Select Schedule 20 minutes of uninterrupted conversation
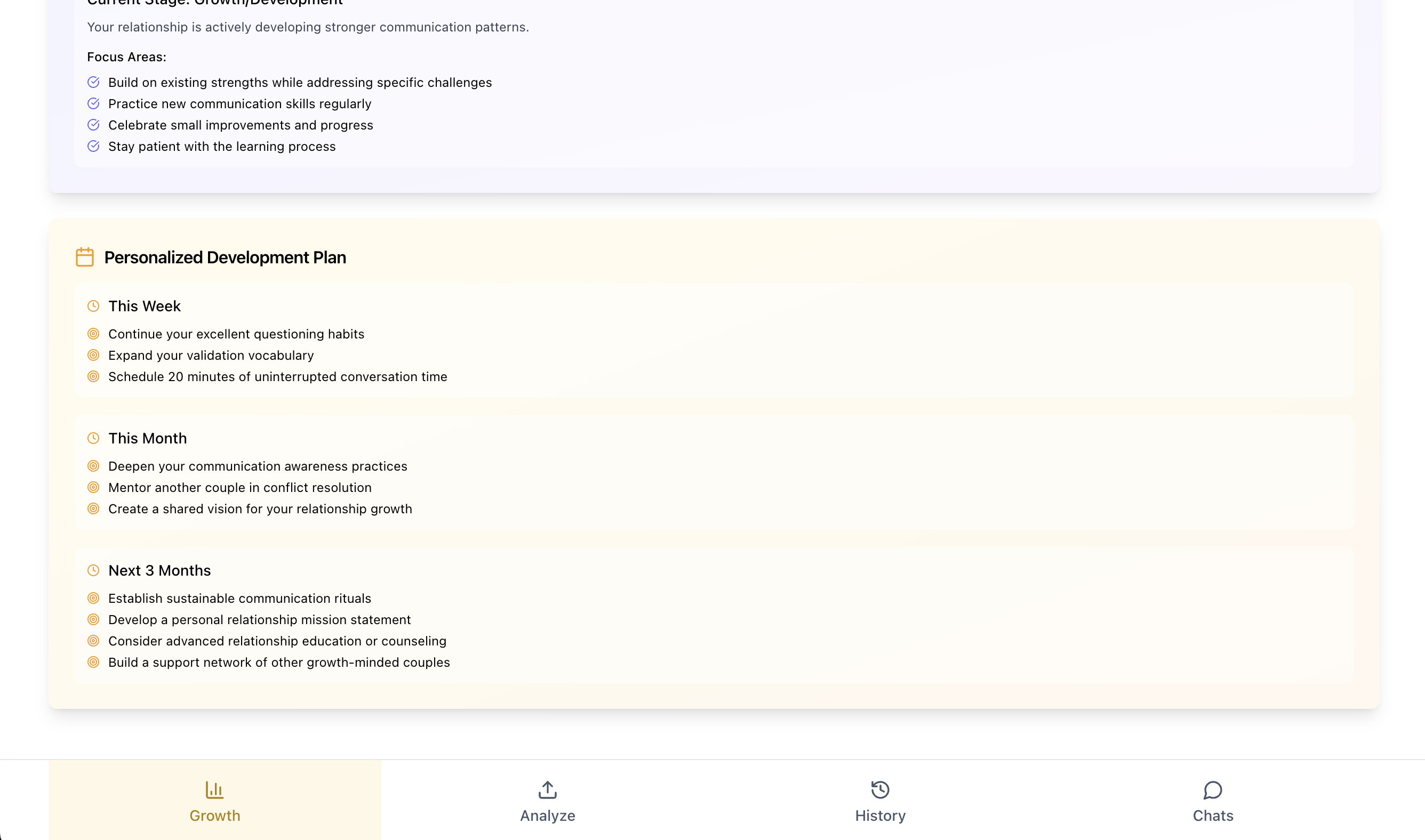This screenshot has height=840, width=1425. [x=277, y=376]
